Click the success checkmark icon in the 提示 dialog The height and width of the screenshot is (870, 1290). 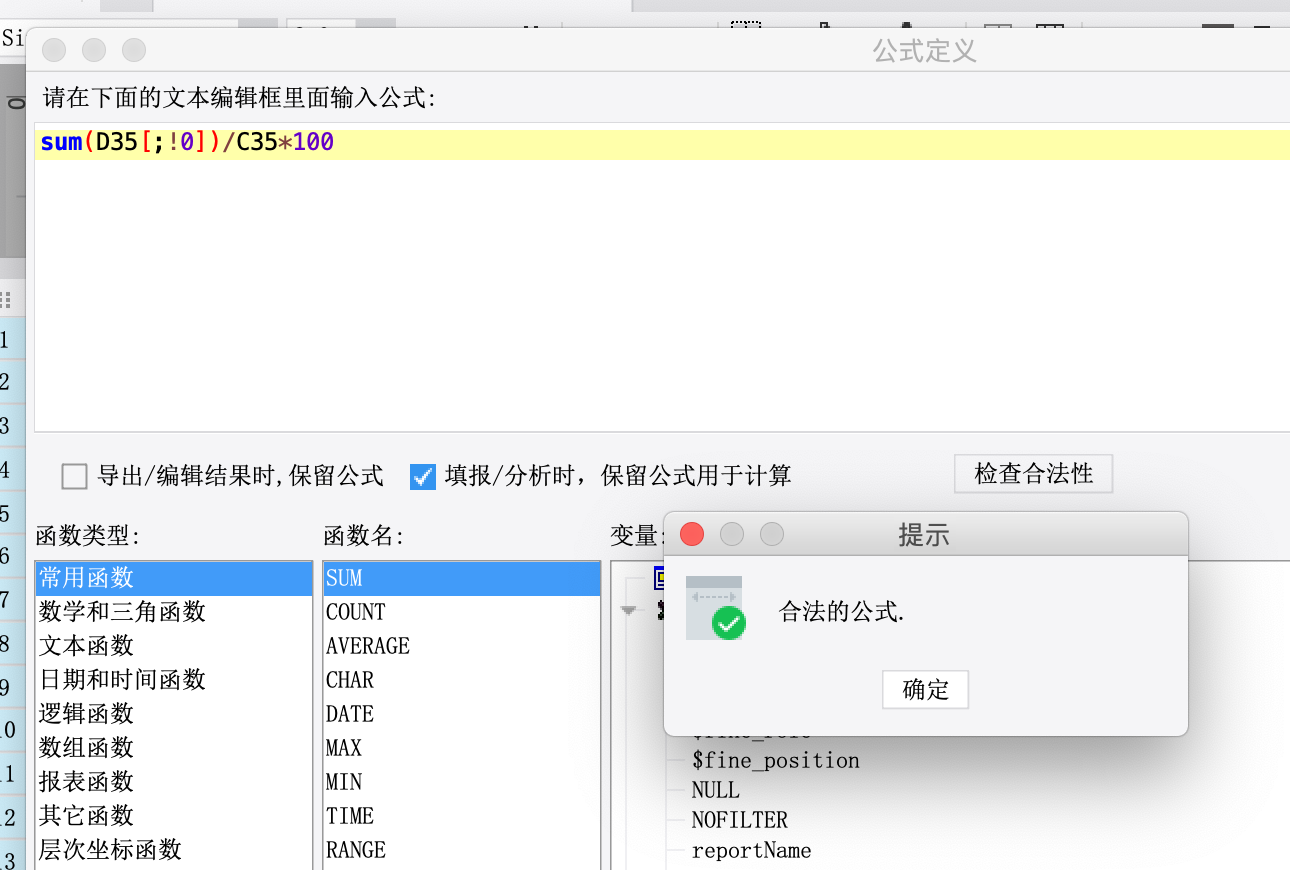pyautogui.click(x=714, y=608)
